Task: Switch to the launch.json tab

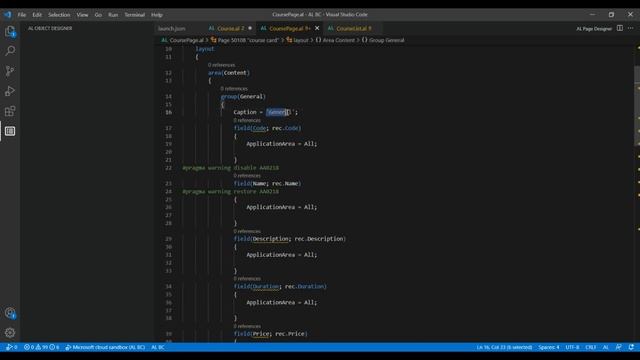Action: point(172,29)
